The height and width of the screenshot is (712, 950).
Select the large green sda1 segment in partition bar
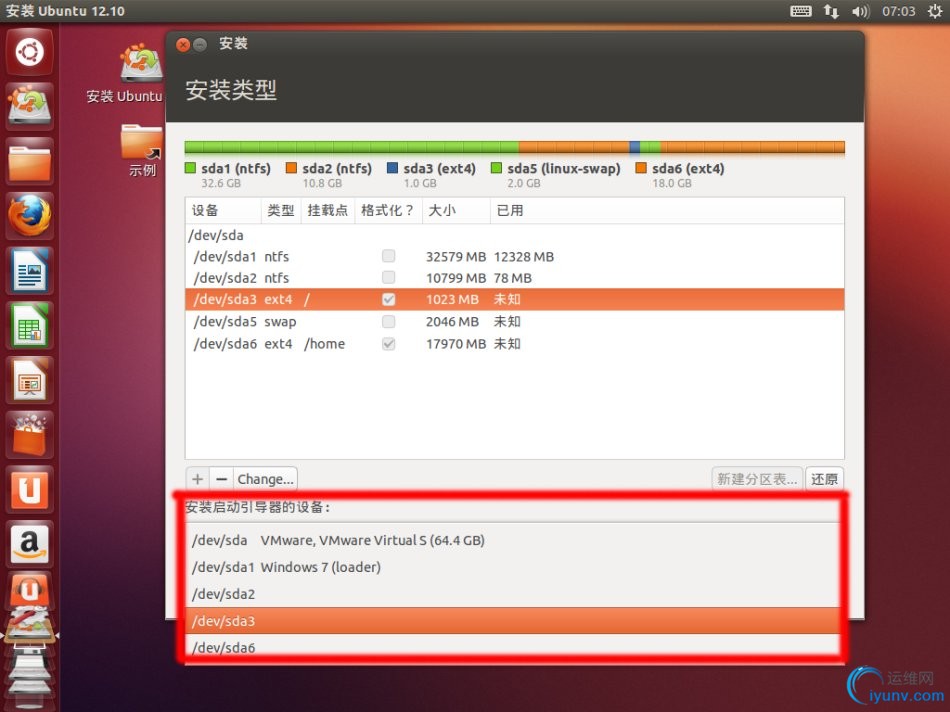click(352, 147)
